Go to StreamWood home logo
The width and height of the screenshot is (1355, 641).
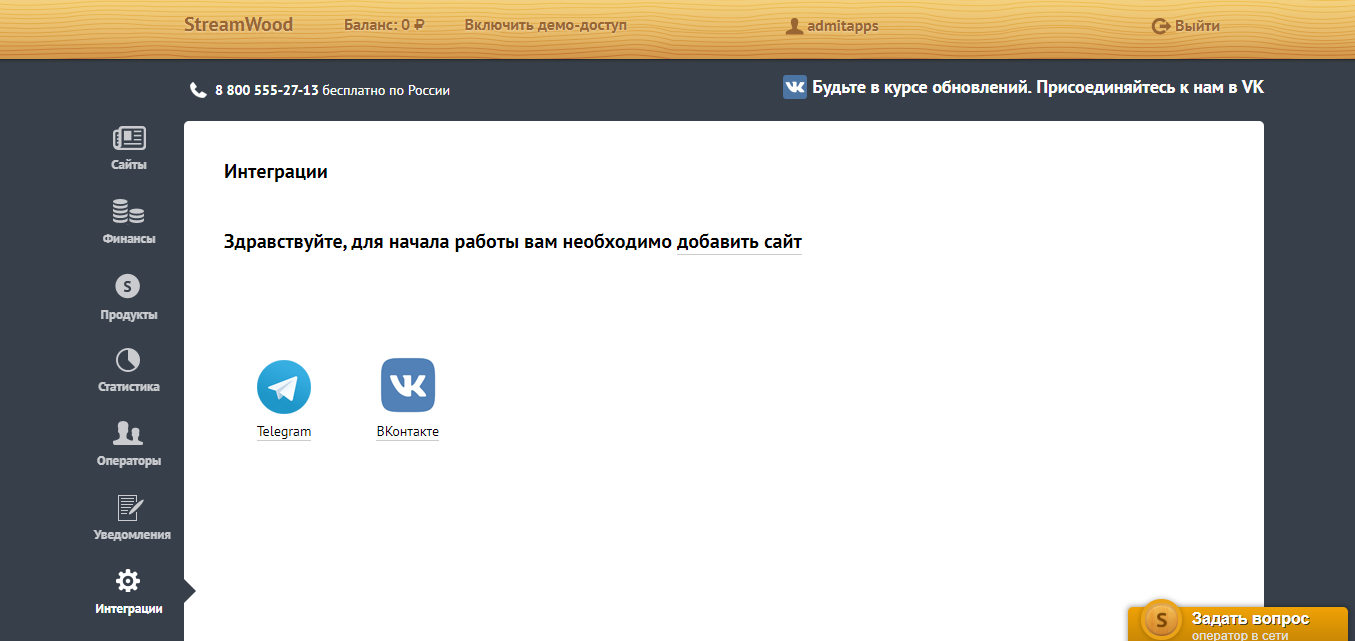coord(238,25)
